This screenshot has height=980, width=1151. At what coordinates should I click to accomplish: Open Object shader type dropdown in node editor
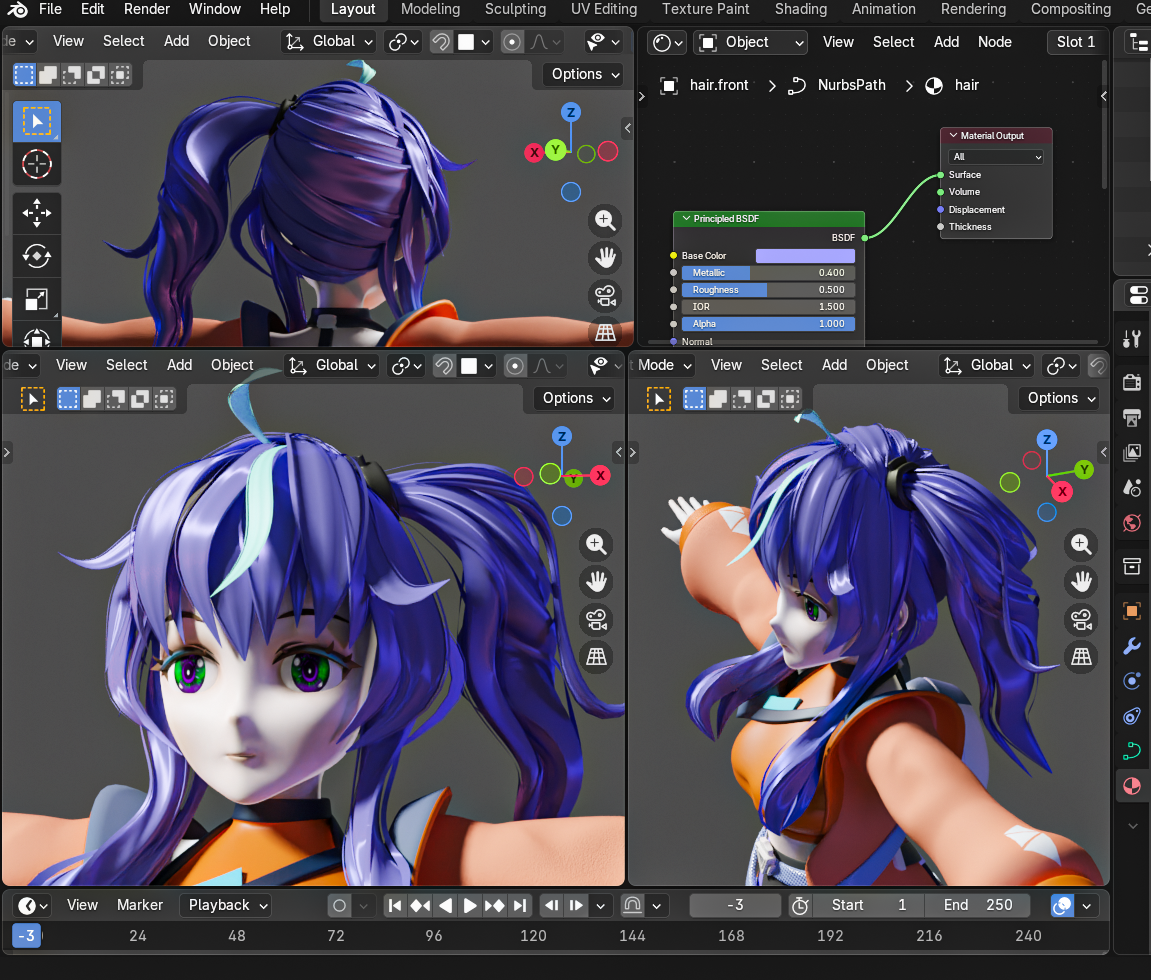(750, 43)
